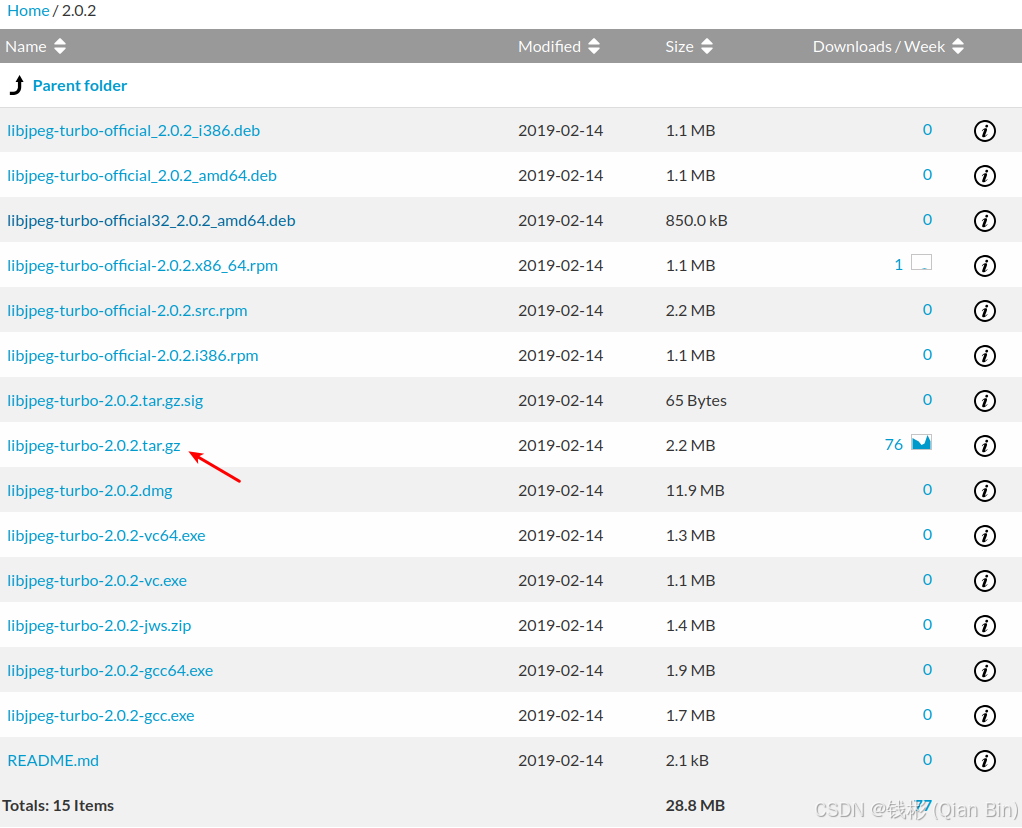Open the README.md file
The image size is (1022, 828).
53,760
